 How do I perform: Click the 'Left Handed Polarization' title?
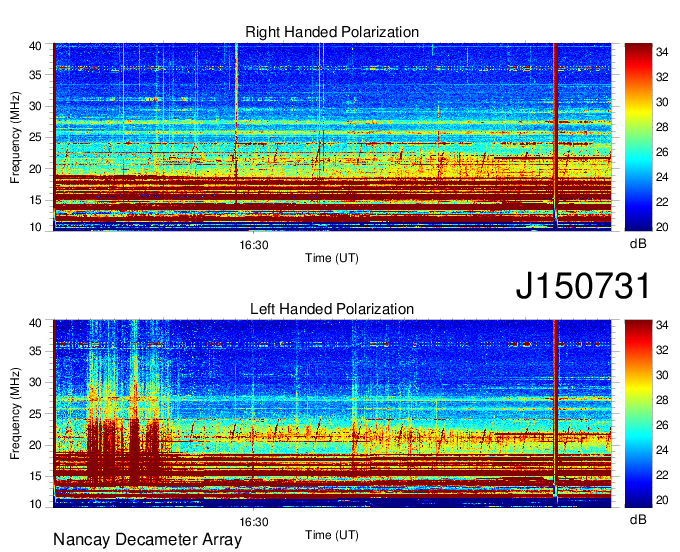332,309
